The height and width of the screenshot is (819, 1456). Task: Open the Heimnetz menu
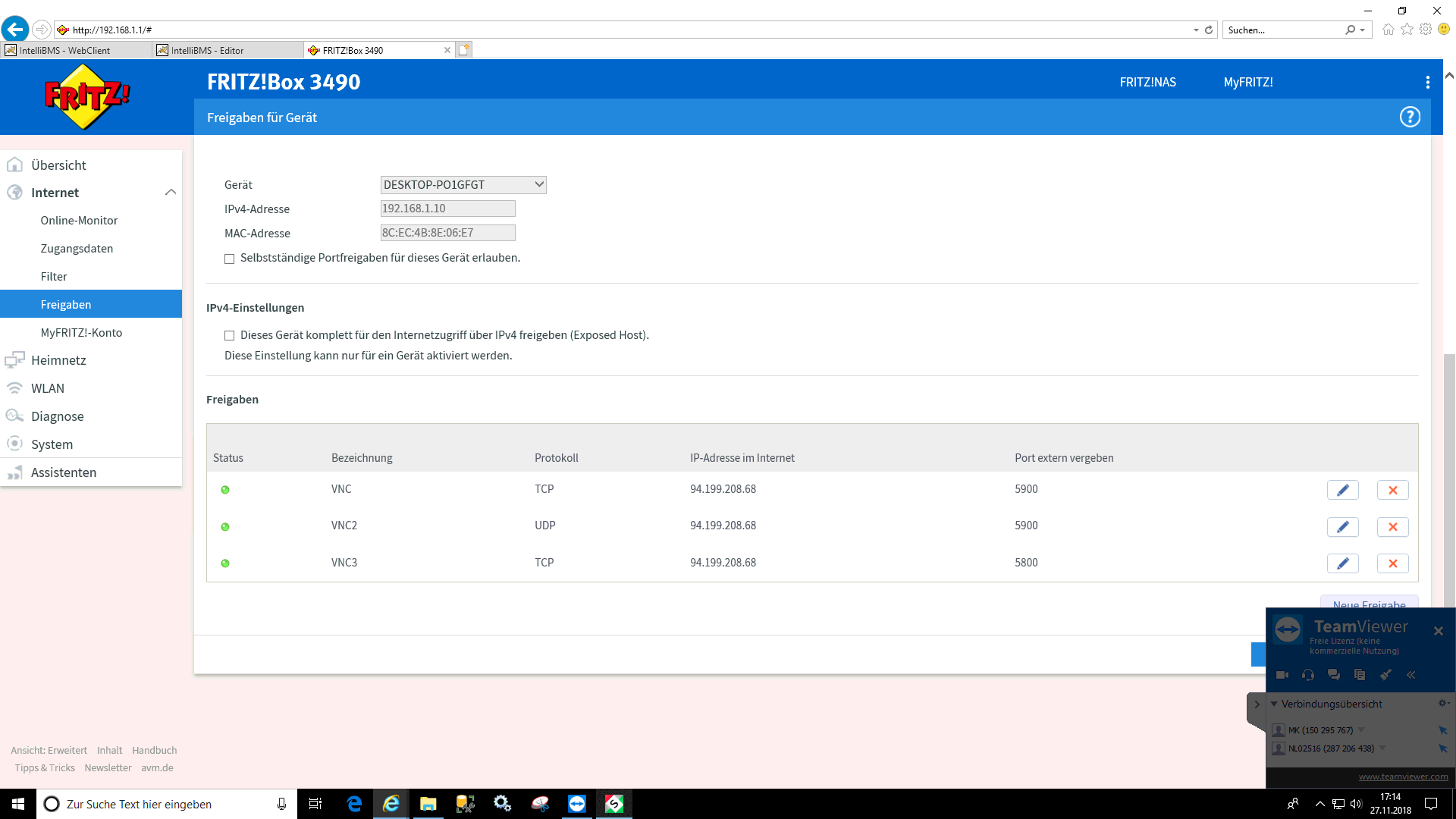coord(58,360)
